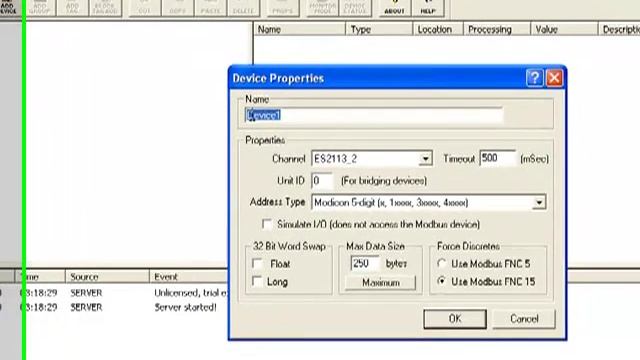Check the Long word swap option
Viewport: 640px width, 360px height.
click(257, 282)
